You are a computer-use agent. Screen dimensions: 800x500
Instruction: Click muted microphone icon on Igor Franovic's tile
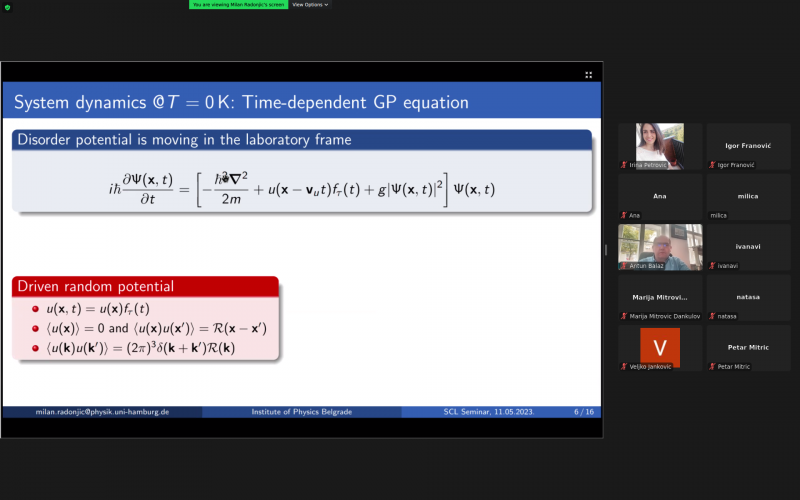click(712, 165)
